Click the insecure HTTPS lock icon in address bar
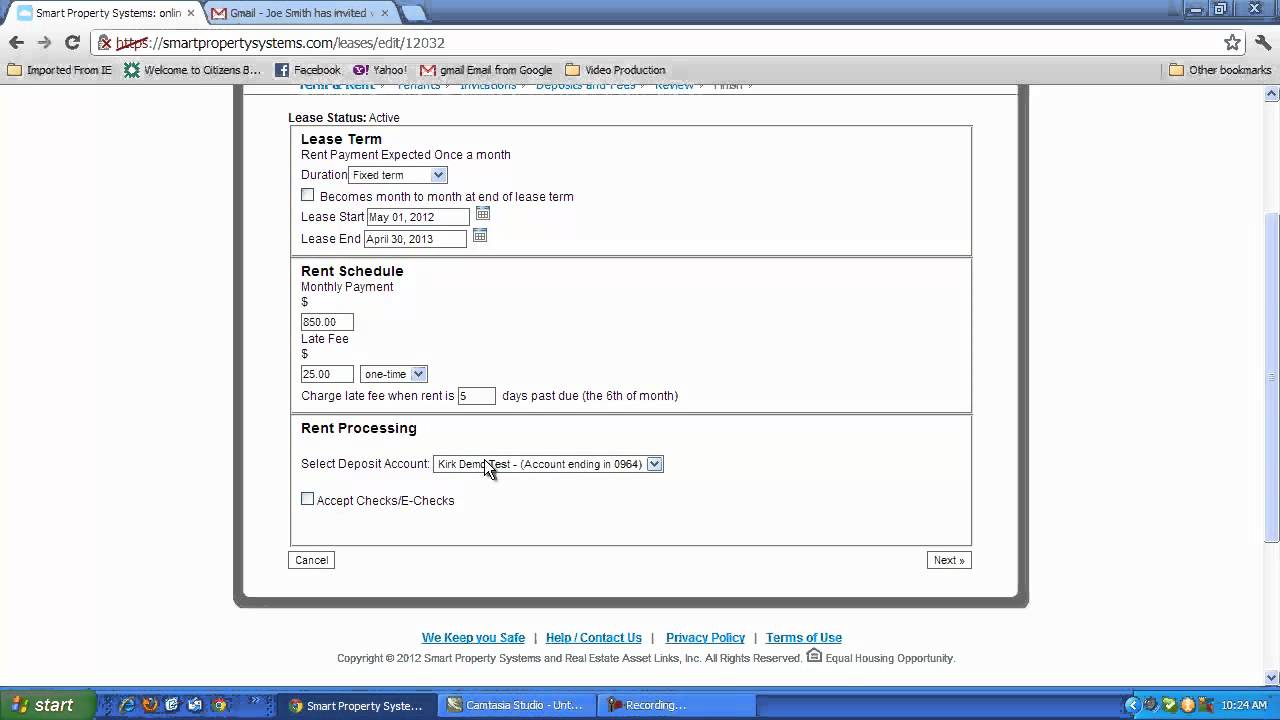Screen dimensions: 1280x720 pos(104,43)
